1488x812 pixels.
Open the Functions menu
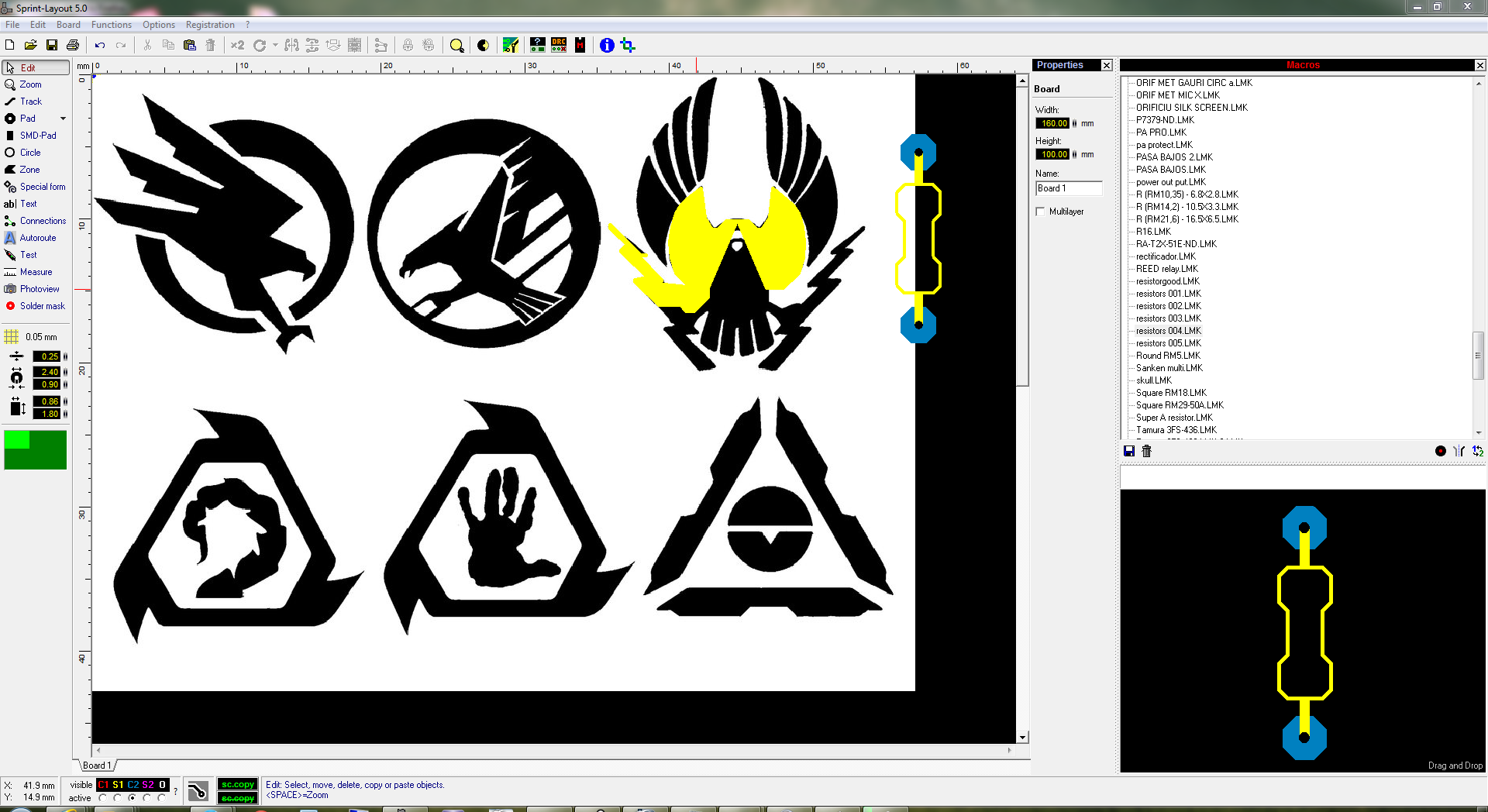coord(112,25)
